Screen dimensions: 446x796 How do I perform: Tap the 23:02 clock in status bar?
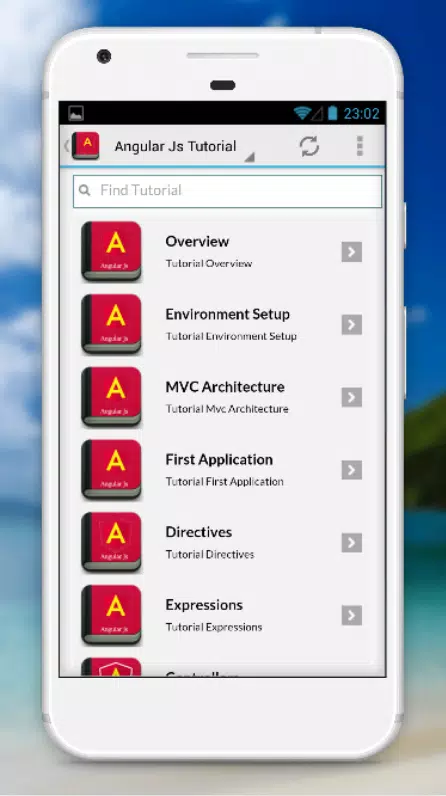pos(361,113)
